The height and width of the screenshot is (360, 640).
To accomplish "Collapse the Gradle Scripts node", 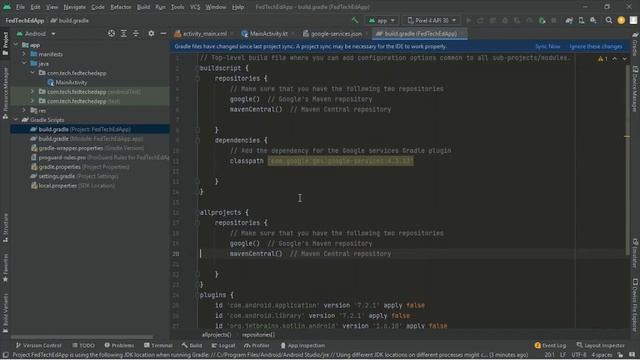I will 16,120.
